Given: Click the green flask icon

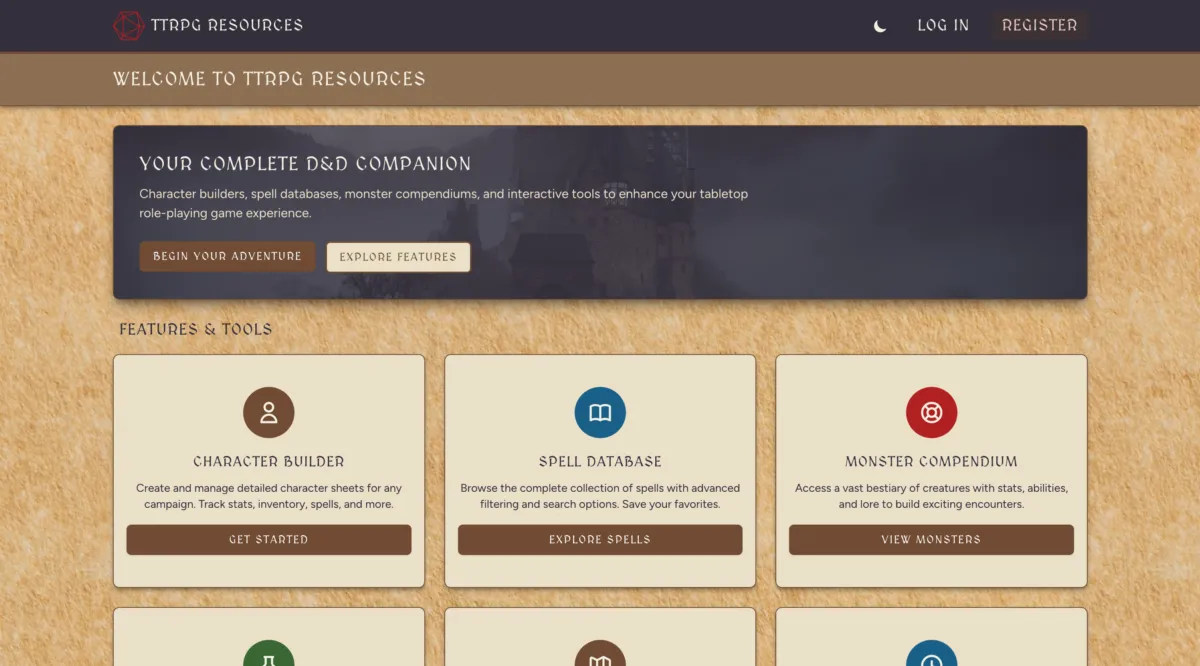Looking at the screenshot, I should [269, 654].
